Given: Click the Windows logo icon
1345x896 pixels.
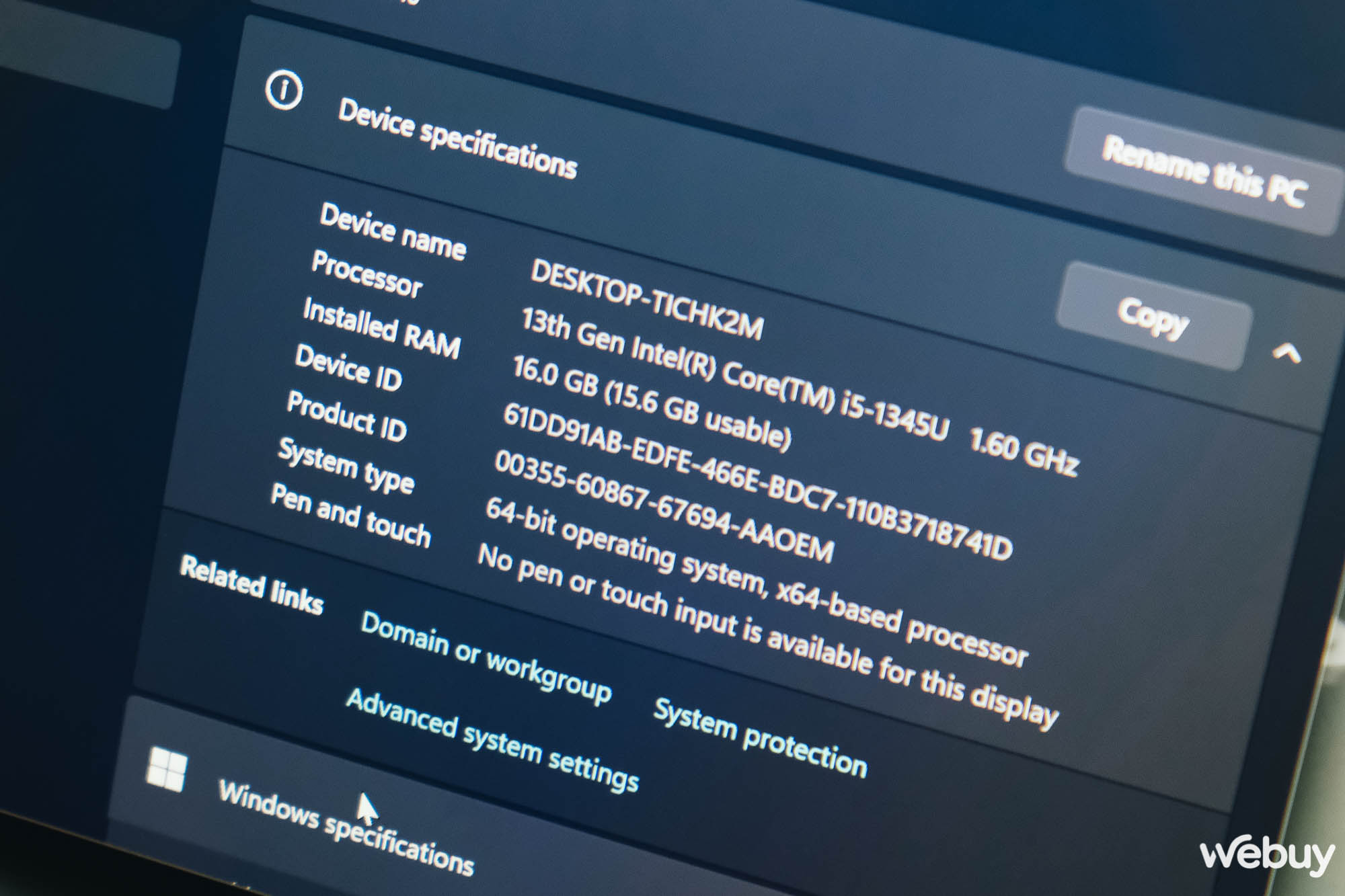Looking at the screenshot, I should [x=166, y=768].
